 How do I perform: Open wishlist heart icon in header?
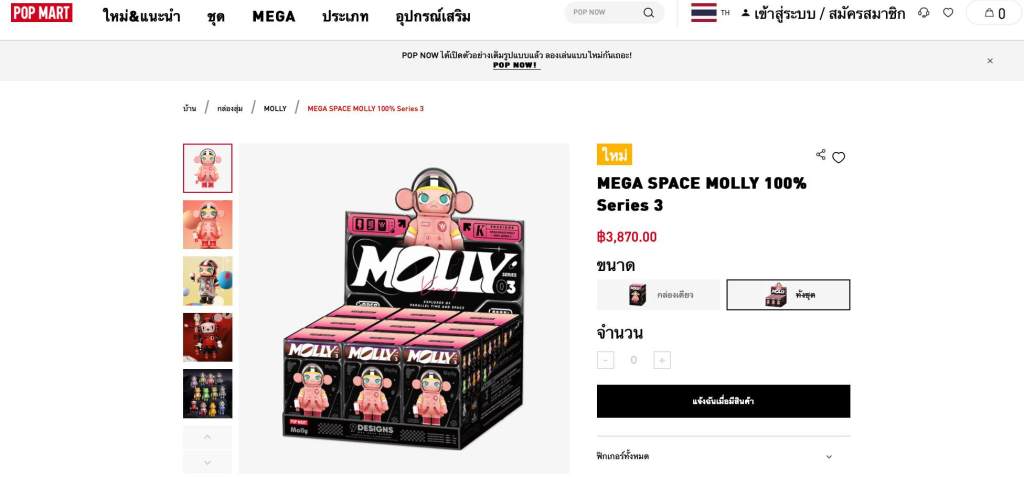pos(948,13)
